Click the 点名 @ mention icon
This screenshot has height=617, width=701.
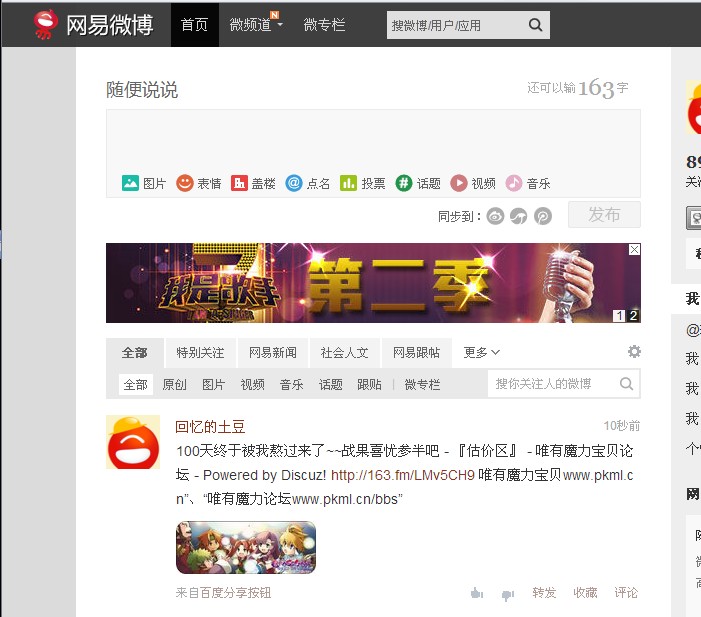click(294, 183)
